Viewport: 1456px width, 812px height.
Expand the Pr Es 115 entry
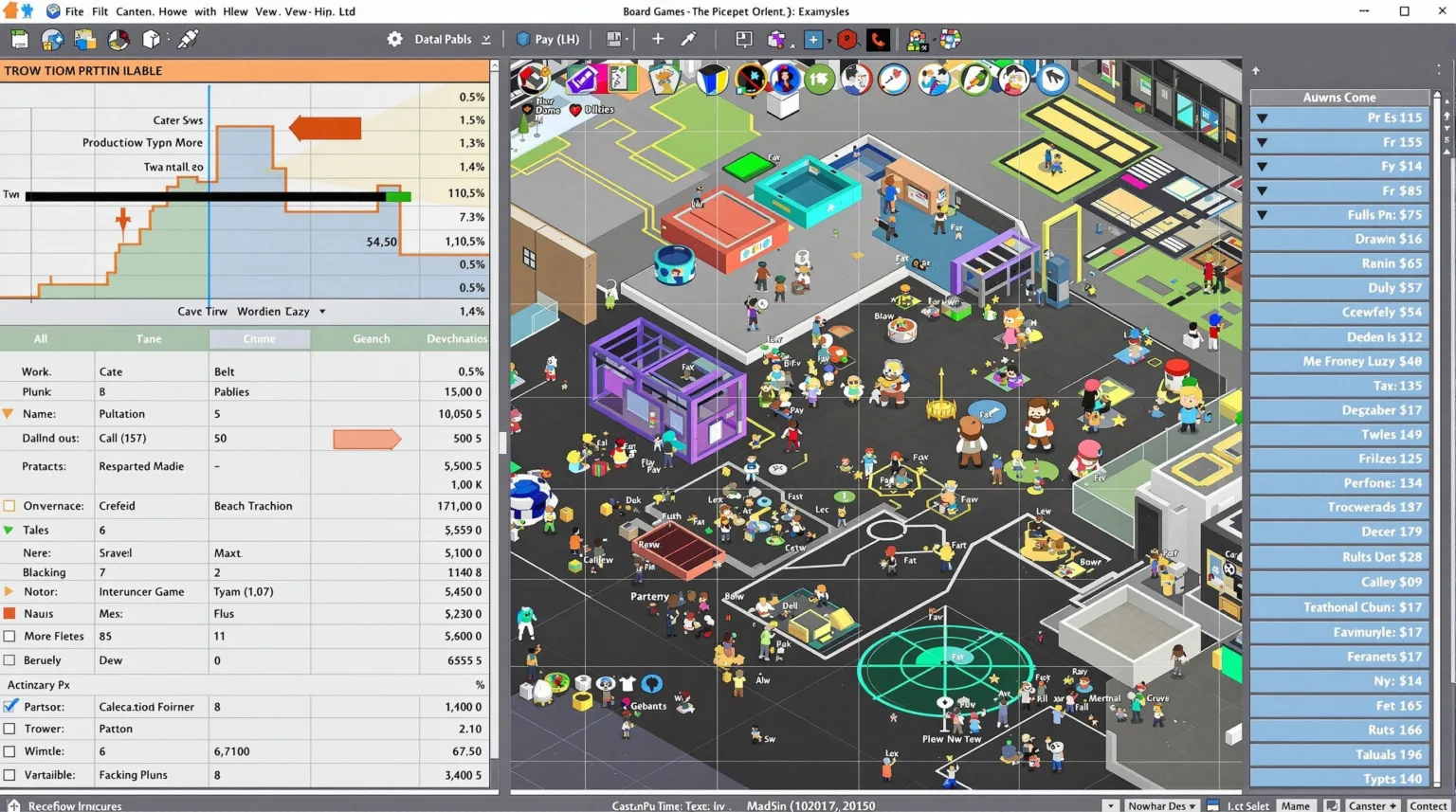coord(1263,117)
